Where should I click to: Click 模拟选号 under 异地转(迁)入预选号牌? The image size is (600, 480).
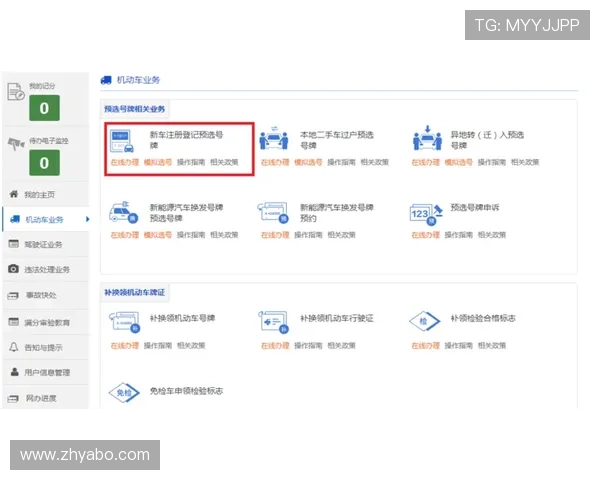point(458,162)
